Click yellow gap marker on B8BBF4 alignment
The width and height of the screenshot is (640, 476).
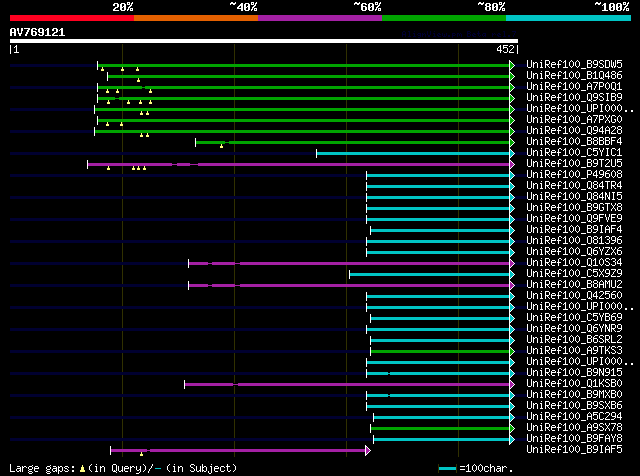click(221, 146)
